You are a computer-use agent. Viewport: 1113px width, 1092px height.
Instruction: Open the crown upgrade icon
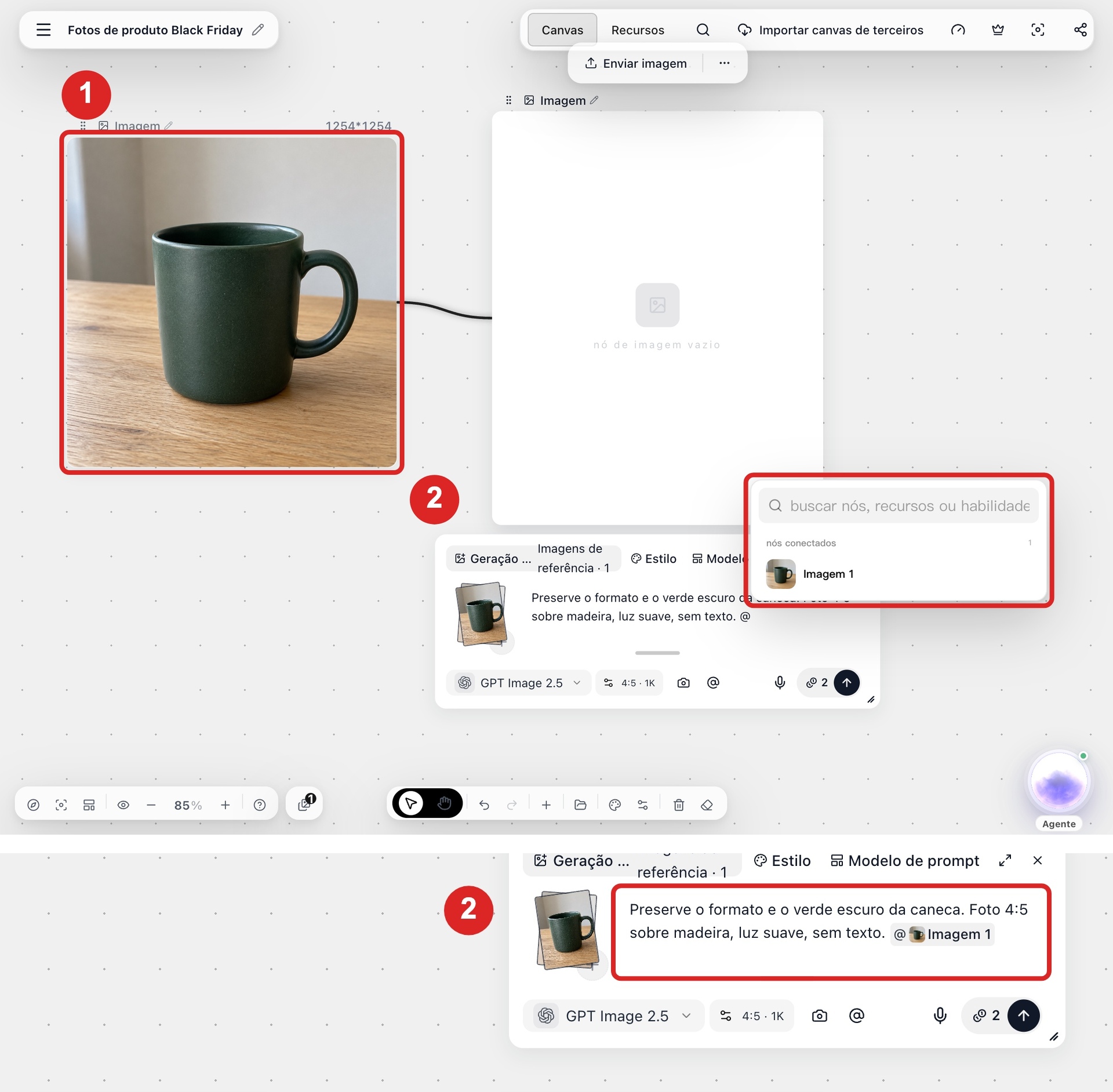(x=998, y=30)
